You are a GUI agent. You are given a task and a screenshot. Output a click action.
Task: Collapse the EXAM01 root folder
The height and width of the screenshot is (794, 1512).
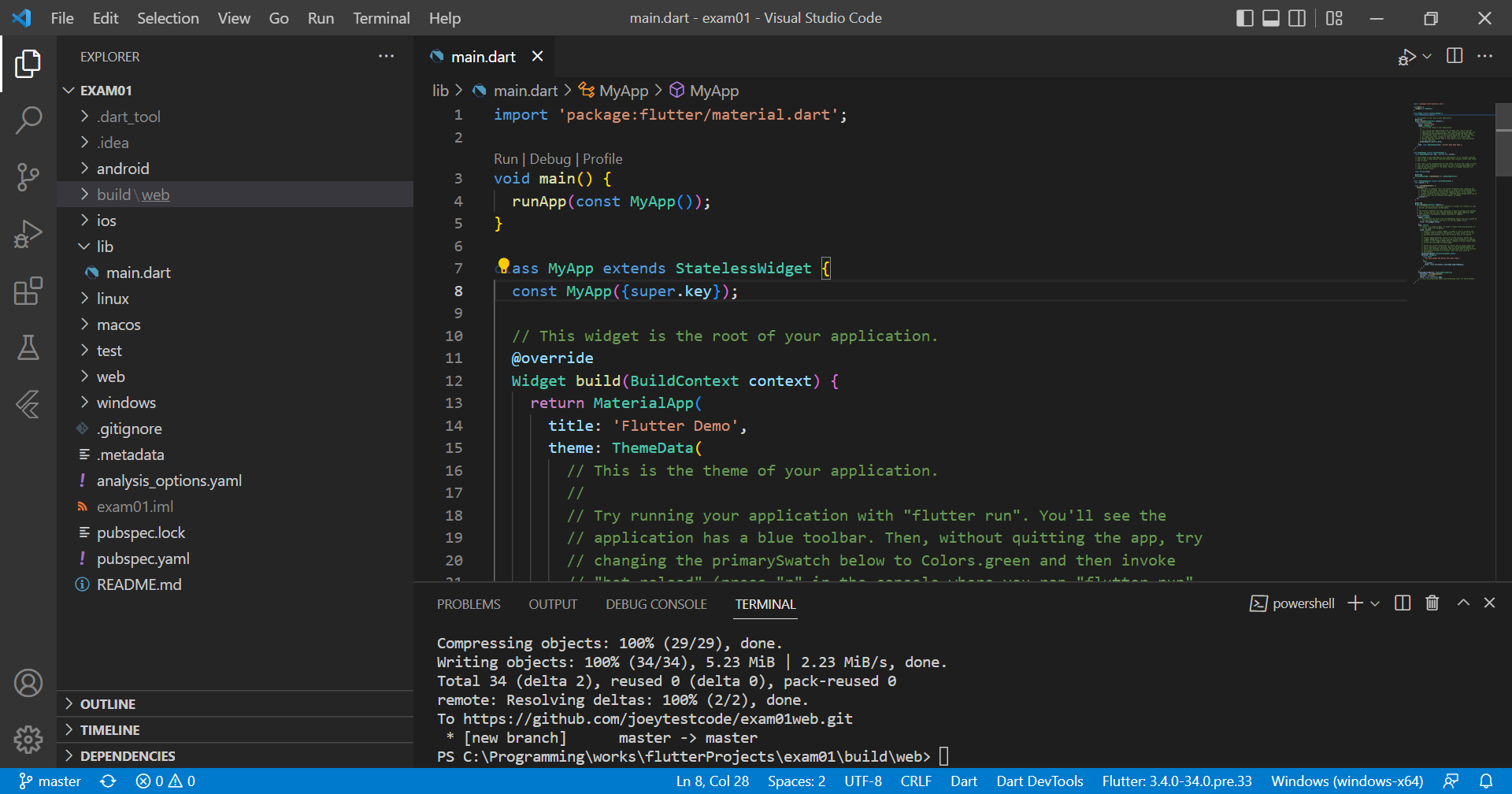(x=235, y=91)
